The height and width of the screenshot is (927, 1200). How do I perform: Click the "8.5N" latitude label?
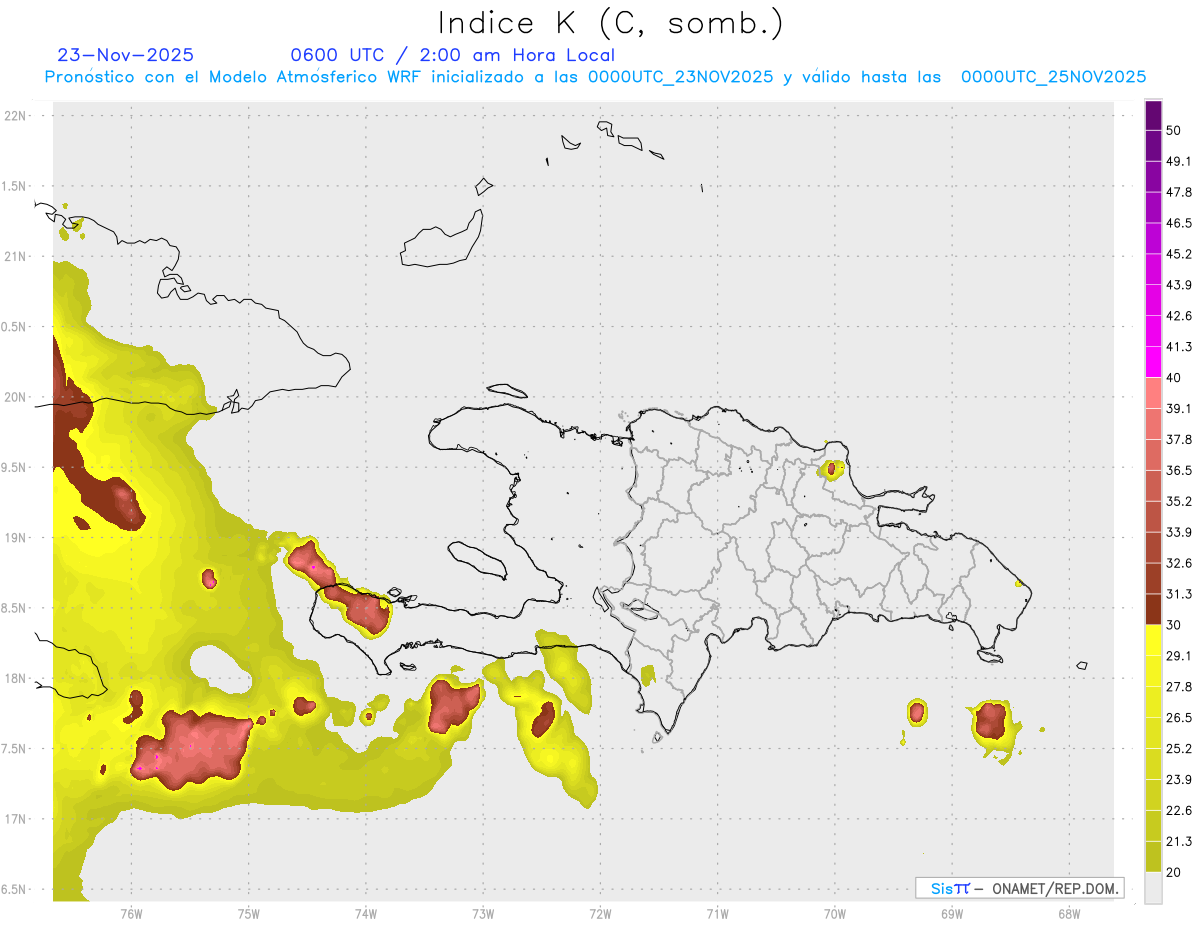click(13, 608)
